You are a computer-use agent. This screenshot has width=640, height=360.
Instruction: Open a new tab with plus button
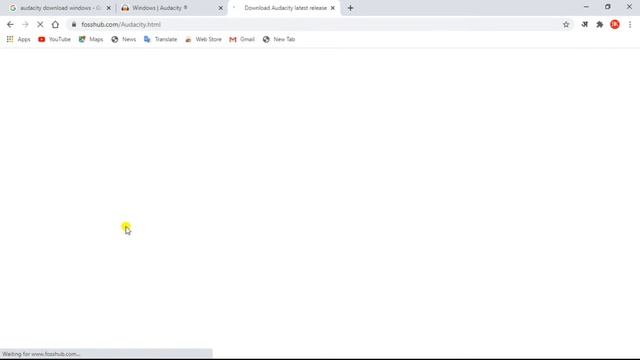[350, 8]
